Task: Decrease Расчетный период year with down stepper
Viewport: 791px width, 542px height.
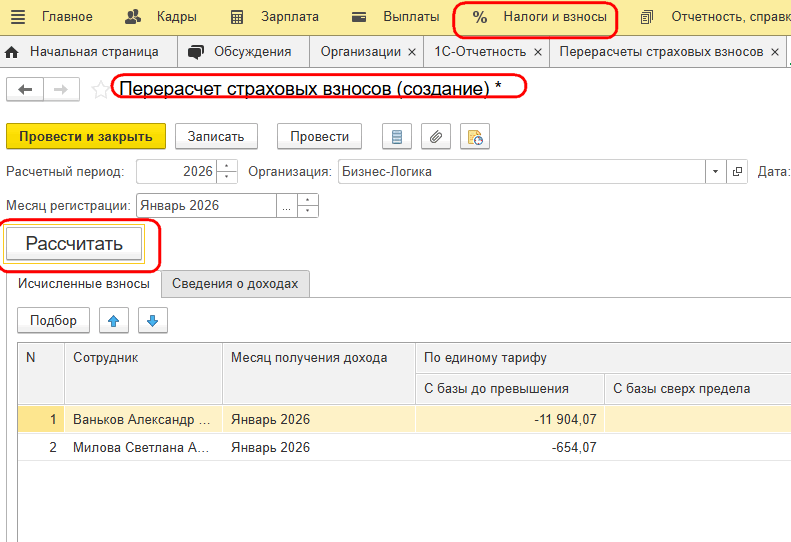Action: 227,177
